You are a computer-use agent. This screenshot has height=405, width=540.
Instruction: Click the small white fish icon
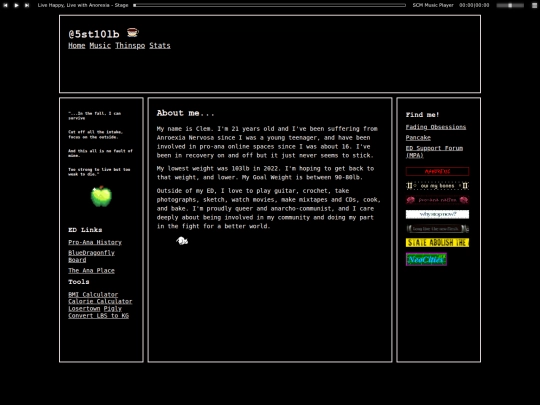182,240
